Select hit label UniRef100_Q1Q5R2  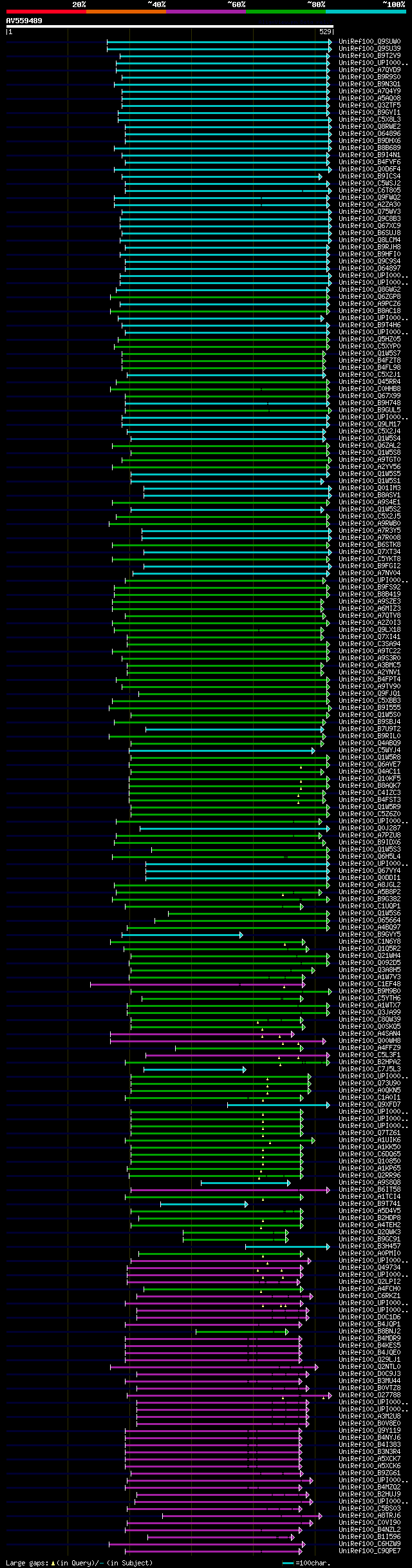(x=370, y=949)
